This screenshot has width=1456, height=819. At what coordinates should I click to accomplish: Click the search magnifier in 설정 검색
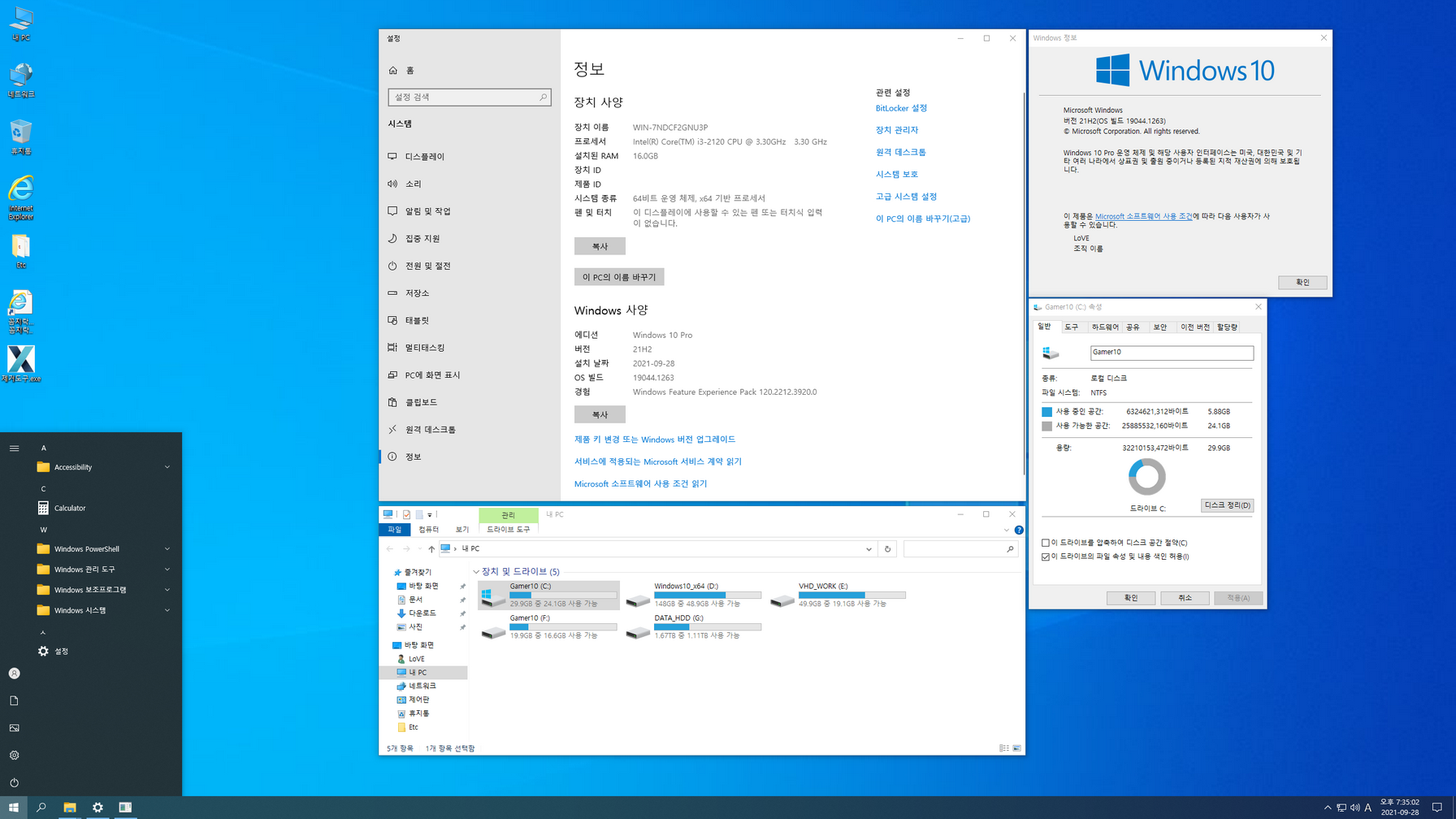point(544,97)
